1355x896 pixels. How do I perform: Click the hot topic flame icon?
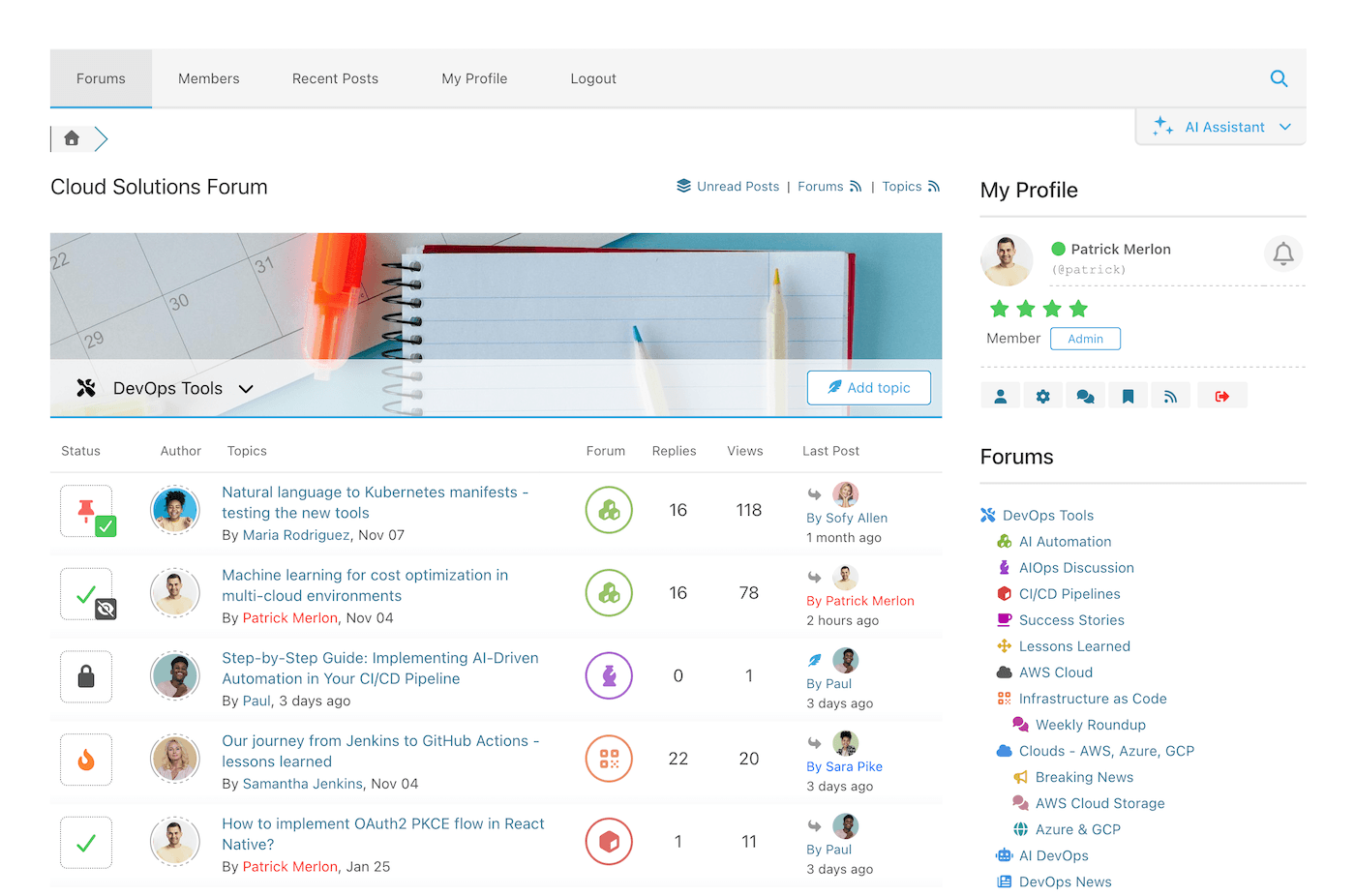click(85, 759)
